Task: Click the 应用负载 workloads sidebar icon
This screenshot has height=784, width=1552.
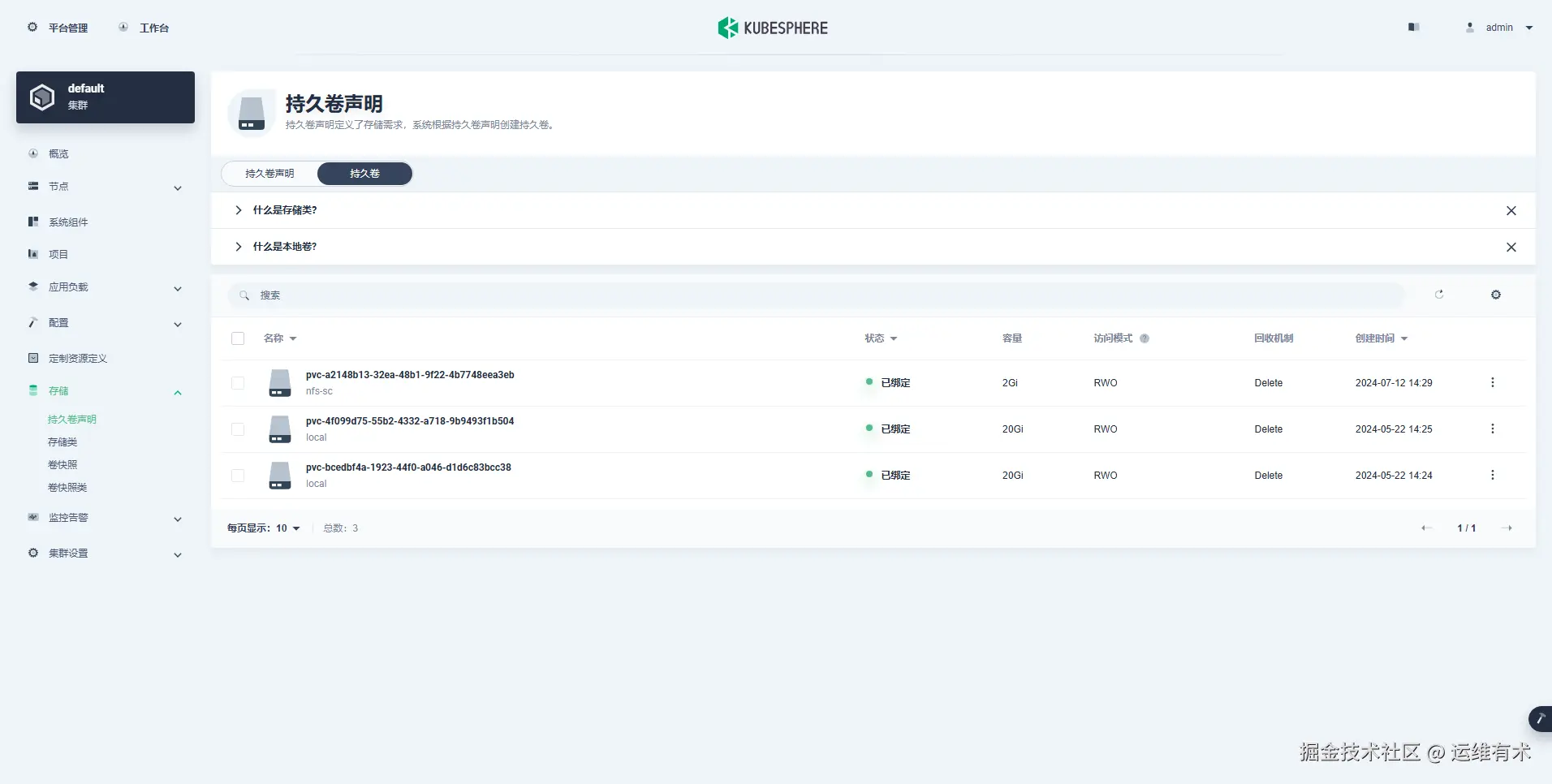Action: (x=33, y=286)
